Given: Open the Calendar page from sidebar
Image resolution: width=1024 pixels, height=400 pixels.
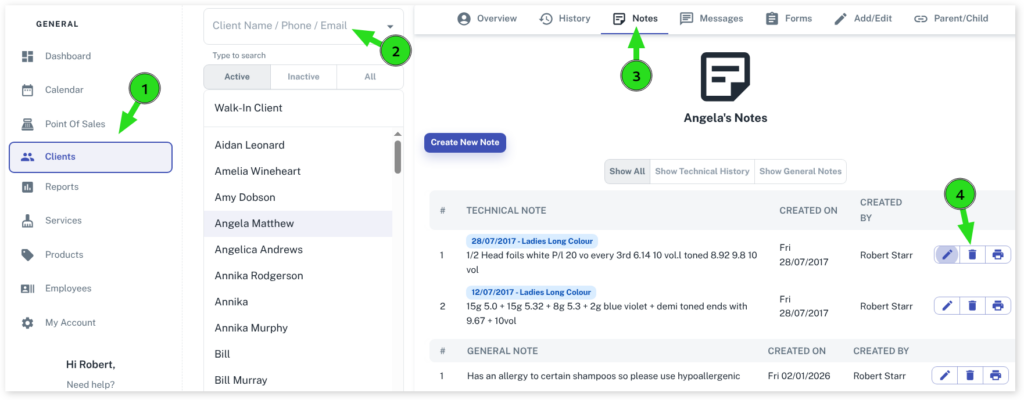Looking at the screenshot, I should click(64, 90).
